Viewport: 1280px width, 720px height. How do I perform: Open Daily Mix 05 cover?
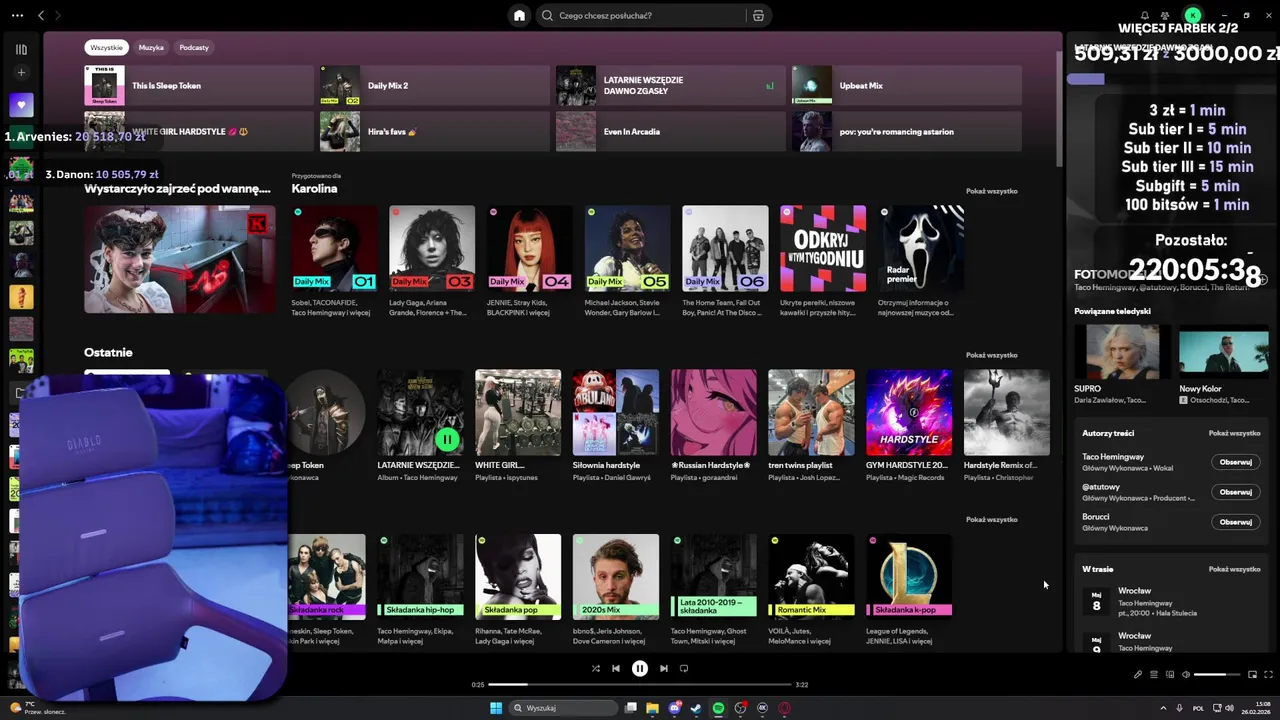coord(627,249)
